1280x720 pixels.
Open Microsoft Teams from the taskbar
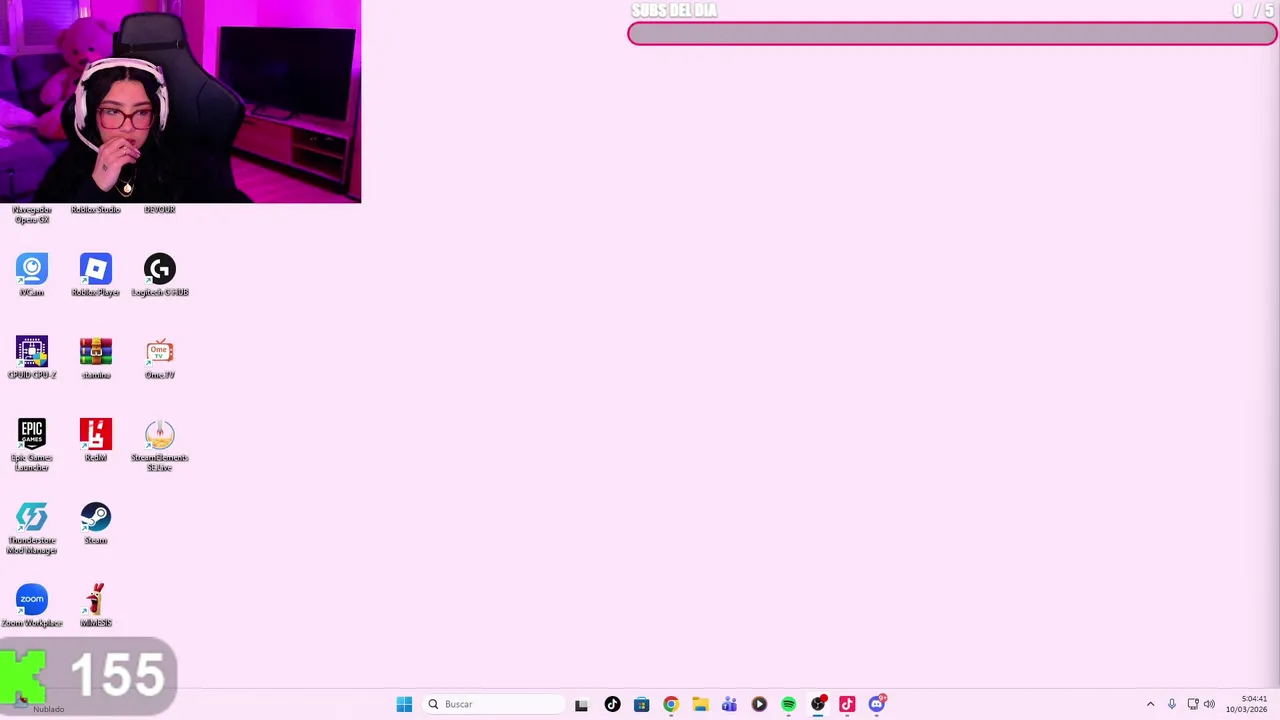coord(729,704)
